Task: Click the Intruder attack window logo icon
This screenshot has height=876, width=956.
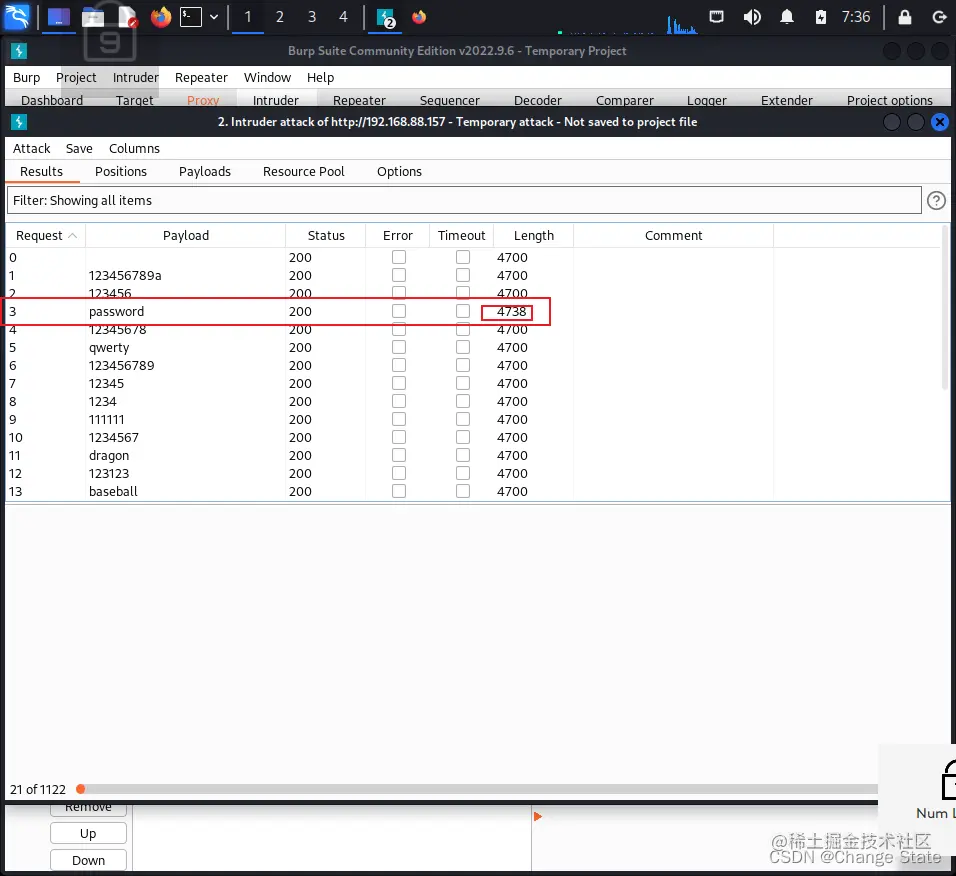Action: click(x=19, y=122)
